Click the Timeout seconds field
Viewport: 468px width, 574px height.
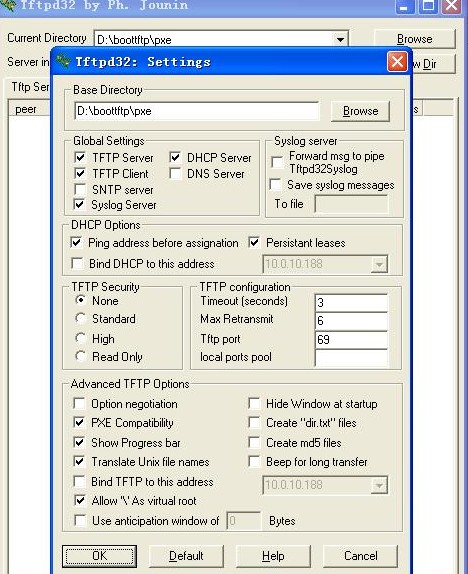click(351, 302)
